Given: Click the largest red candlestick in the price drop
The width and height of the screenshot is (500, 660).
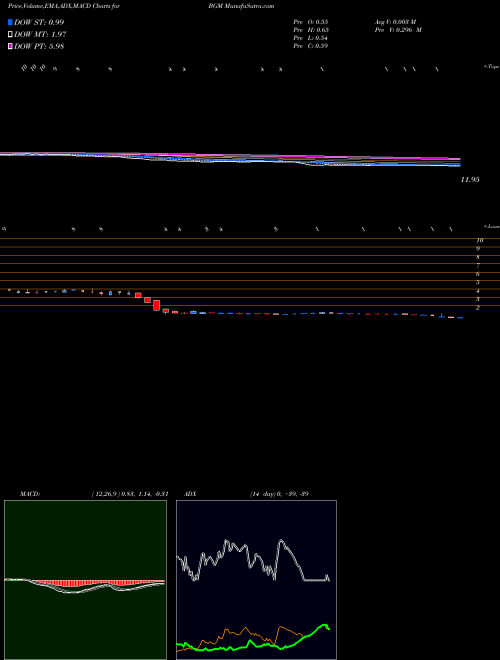Looking at the screenshot, I should 157,305.
